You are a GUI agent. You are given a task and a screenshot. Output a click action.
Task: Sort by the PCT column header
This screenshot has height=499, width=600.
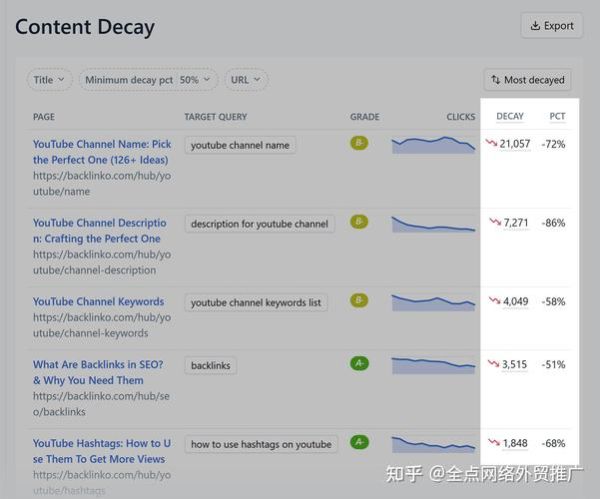click(557, 117)
